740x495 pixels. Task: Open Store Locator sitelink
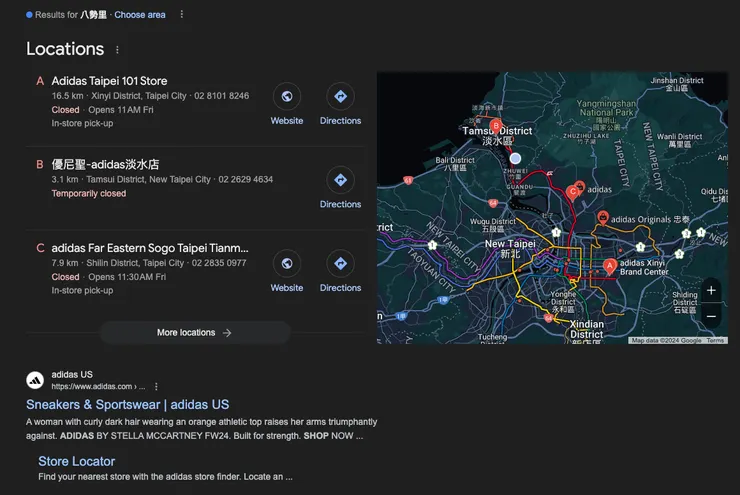click(76, 461)
